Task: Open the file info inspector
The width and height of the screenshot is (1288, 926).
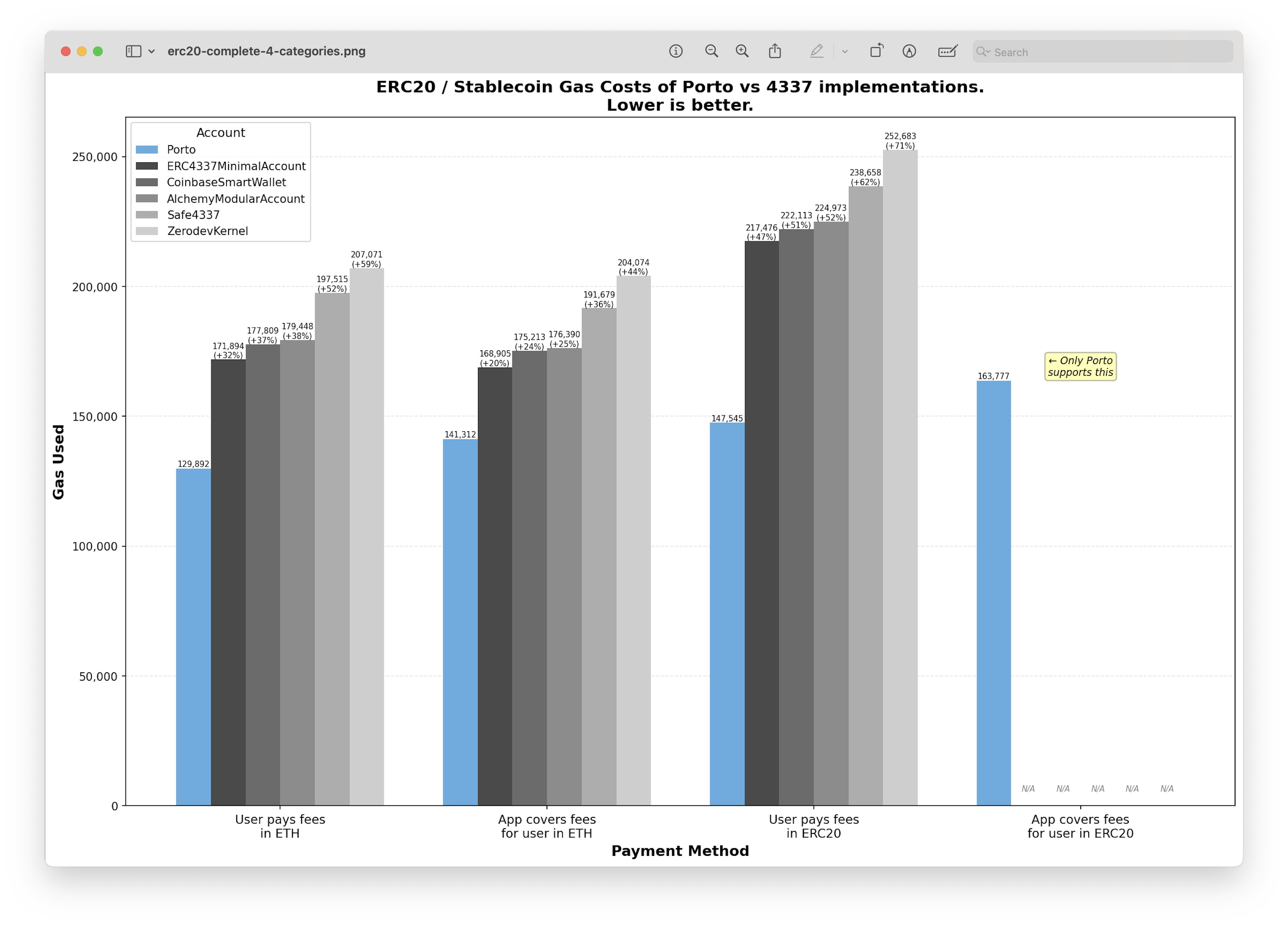Action: pyautogui.click(x=676, y=51)
